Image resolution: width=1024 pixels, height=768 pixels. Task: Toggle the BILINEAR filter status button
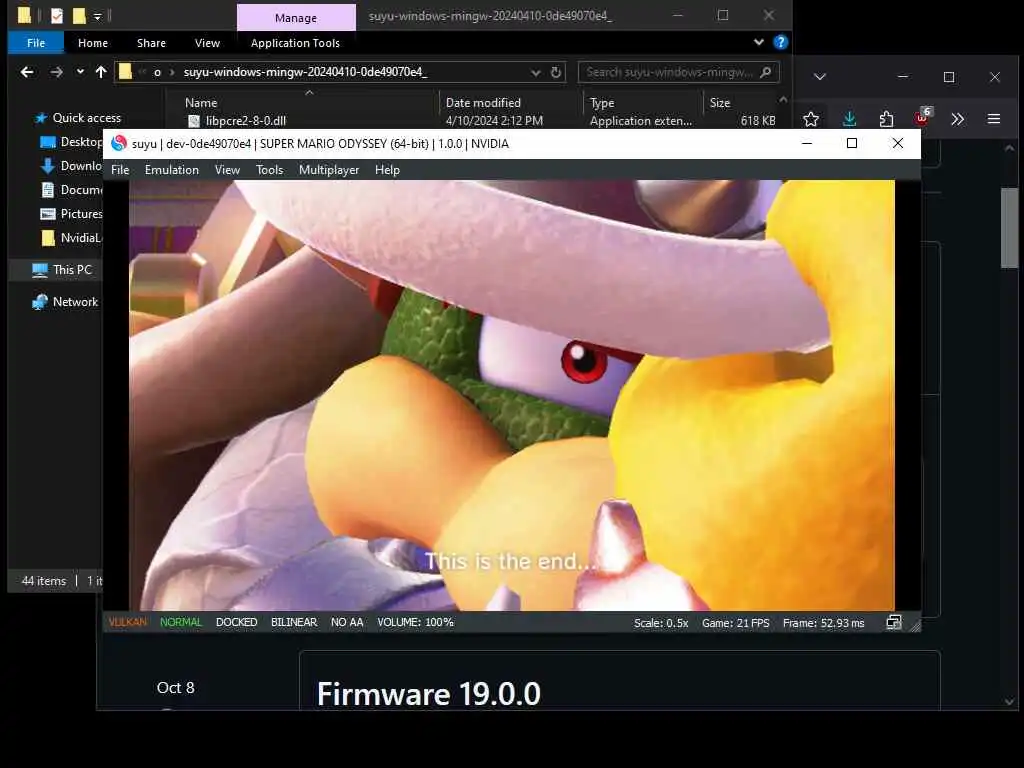pos(294,622)
